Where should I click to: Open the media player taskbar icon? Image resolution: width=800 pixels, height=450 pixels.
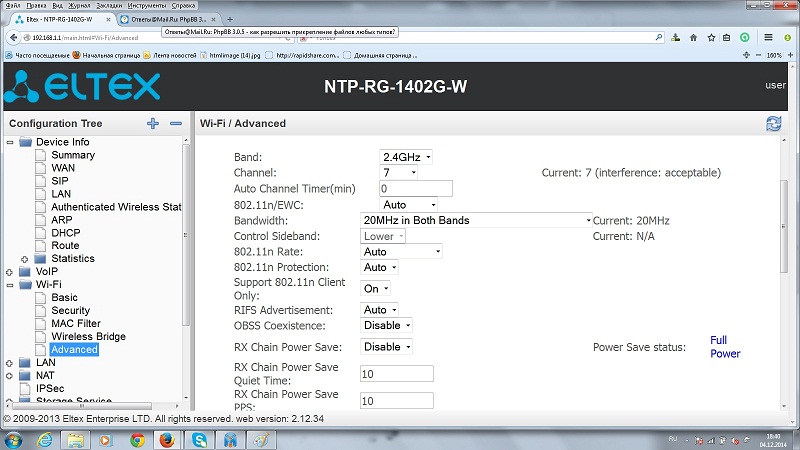106,440
